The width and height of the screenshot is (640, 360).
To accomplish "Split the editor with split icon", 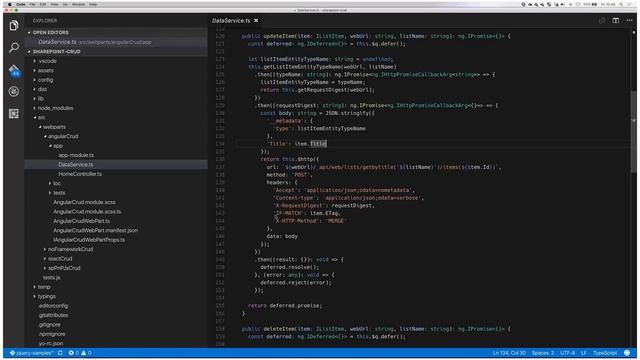I will pyautogui.click(x=616, y=20).
